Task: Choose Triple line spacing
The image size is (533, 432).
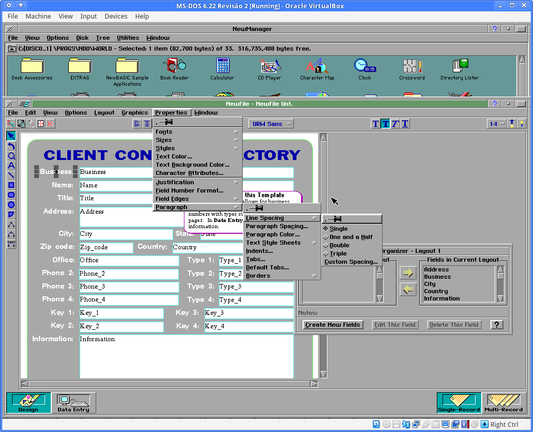Action: 351,254
